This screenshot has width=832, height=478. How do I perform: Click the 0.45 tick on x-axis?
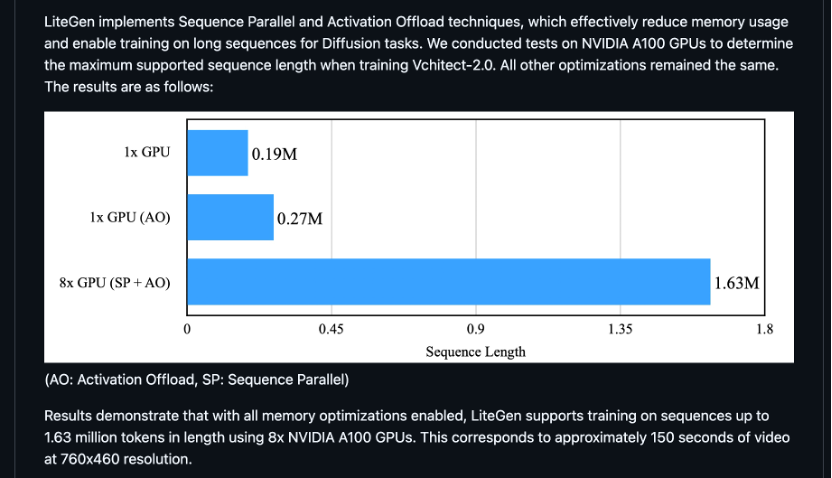(331, 329)
